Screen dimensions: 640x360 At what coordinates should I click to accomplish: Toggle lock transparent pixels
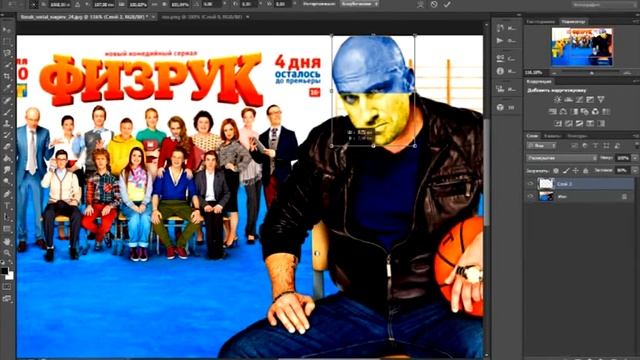coord(556,171)
